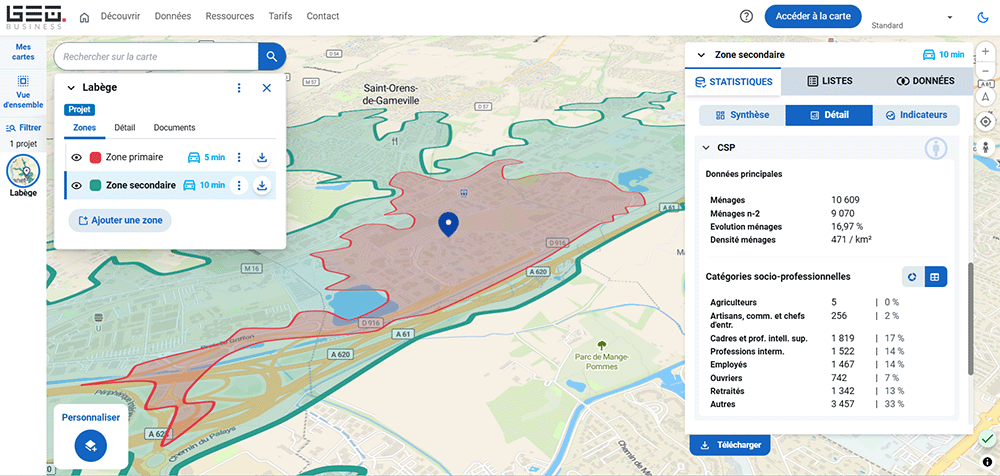
Task: Collapse the Labège project panel
Action: click(x=71, y=88)
